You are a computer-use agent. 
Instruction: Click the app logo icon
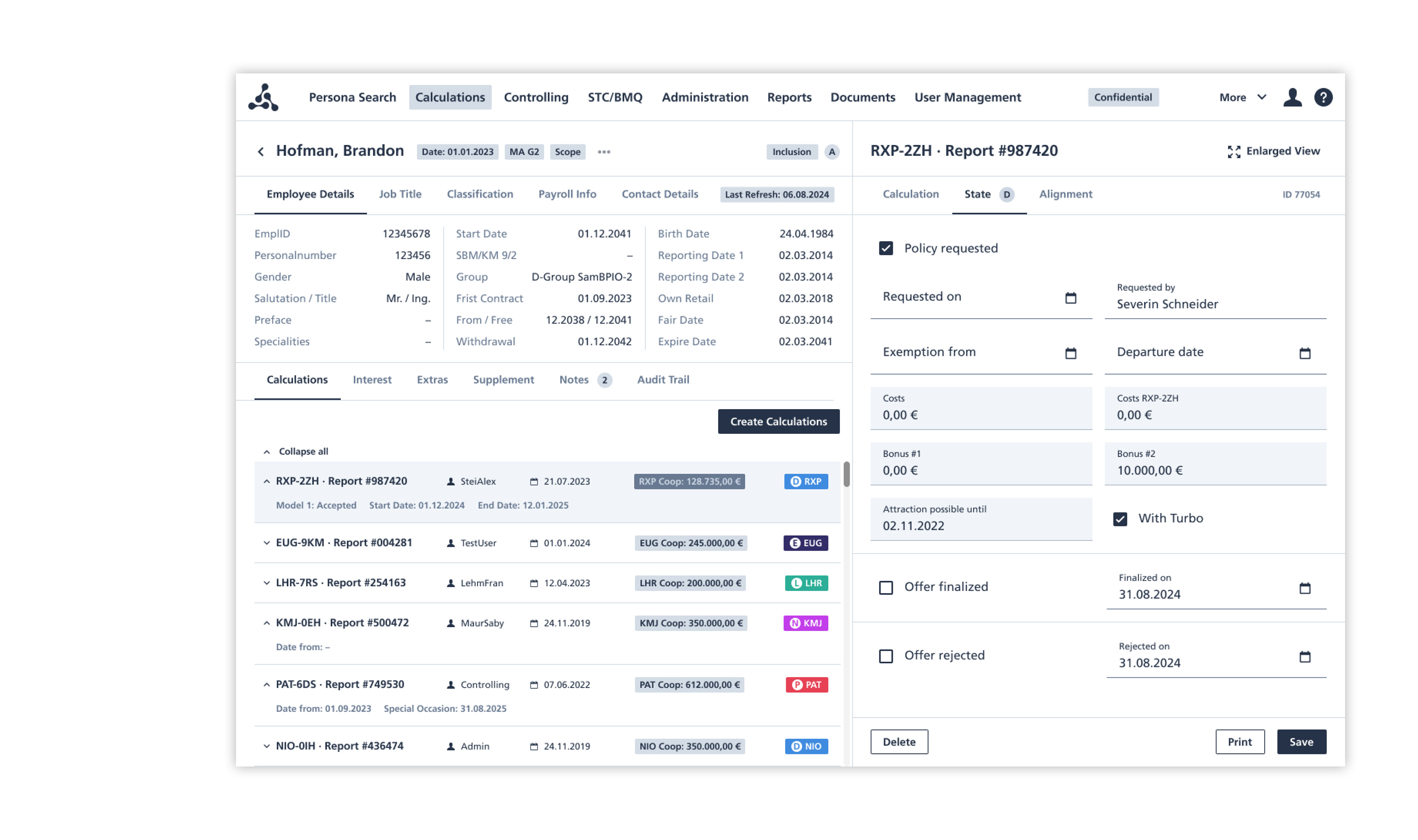click(x=263, y=97)
